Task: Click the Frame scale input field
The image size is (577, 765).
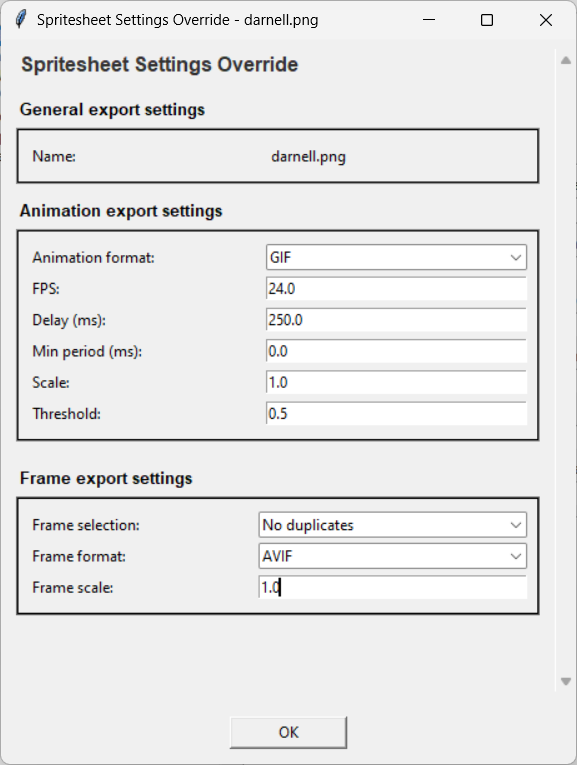Action: click(x=392, y=587)
